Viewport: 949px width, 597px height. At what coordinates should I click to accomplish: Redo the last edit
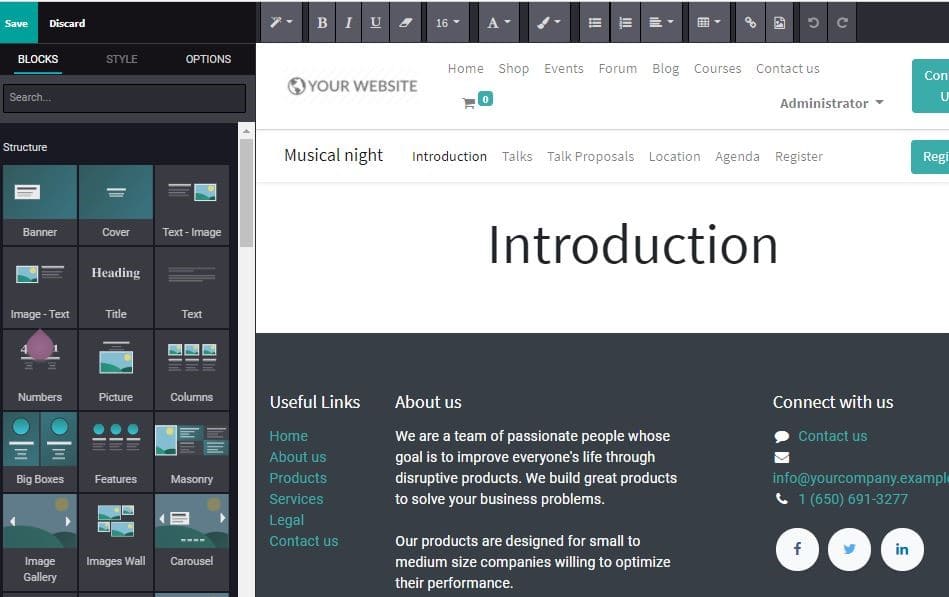pyautogui.click(x=842, y=23)
